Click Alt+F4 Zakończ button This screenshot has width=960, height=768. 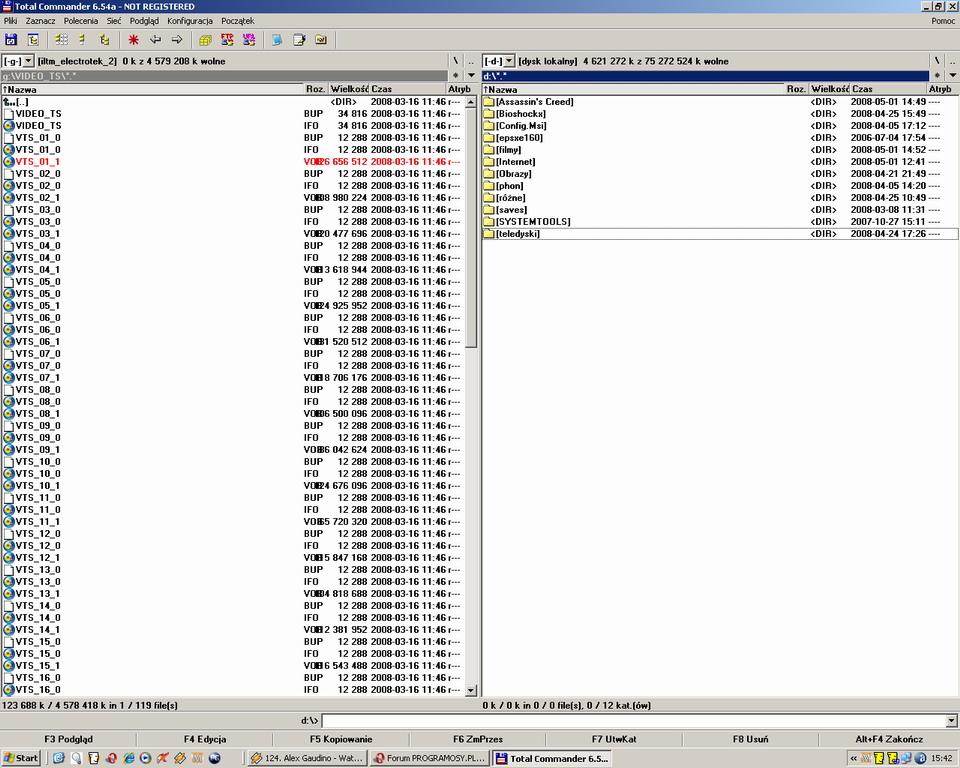(x=889, y=739)
